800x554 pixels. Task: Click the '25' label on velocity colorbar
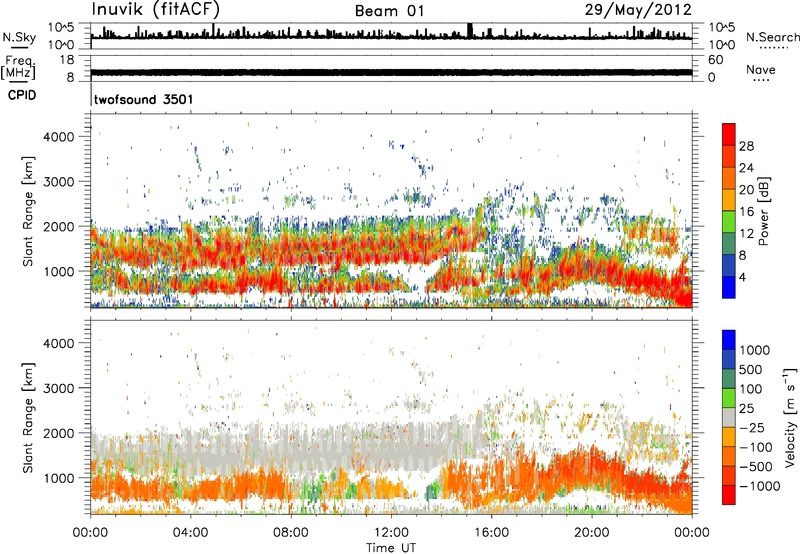click(747, 409)
